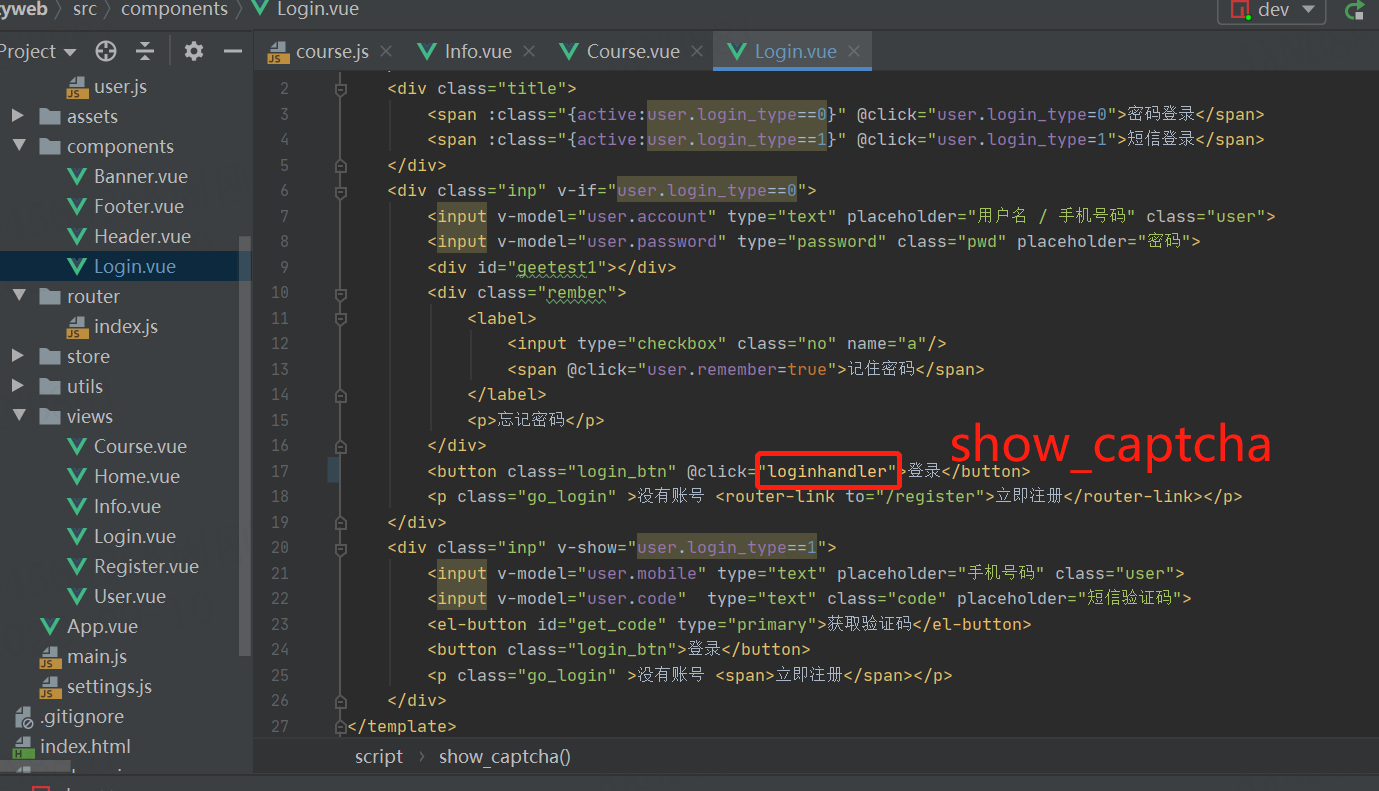This screenshot has width=1379, height=791.
Task: Click the HTML icon beside index.html
Action: pyautogui.click(x=23, y=747)
